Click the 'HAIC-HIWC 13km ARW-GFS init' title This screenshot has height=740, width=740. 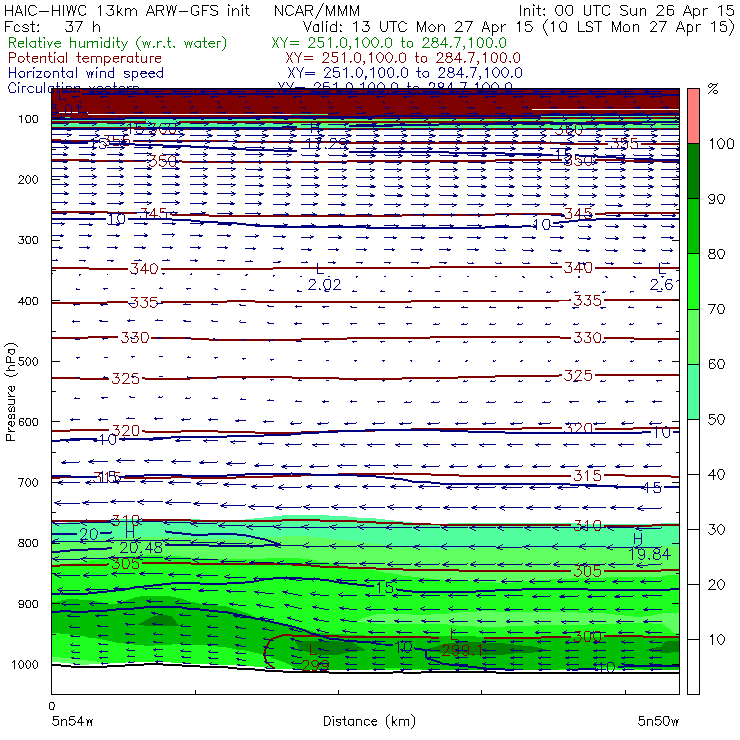click(127, 10)
